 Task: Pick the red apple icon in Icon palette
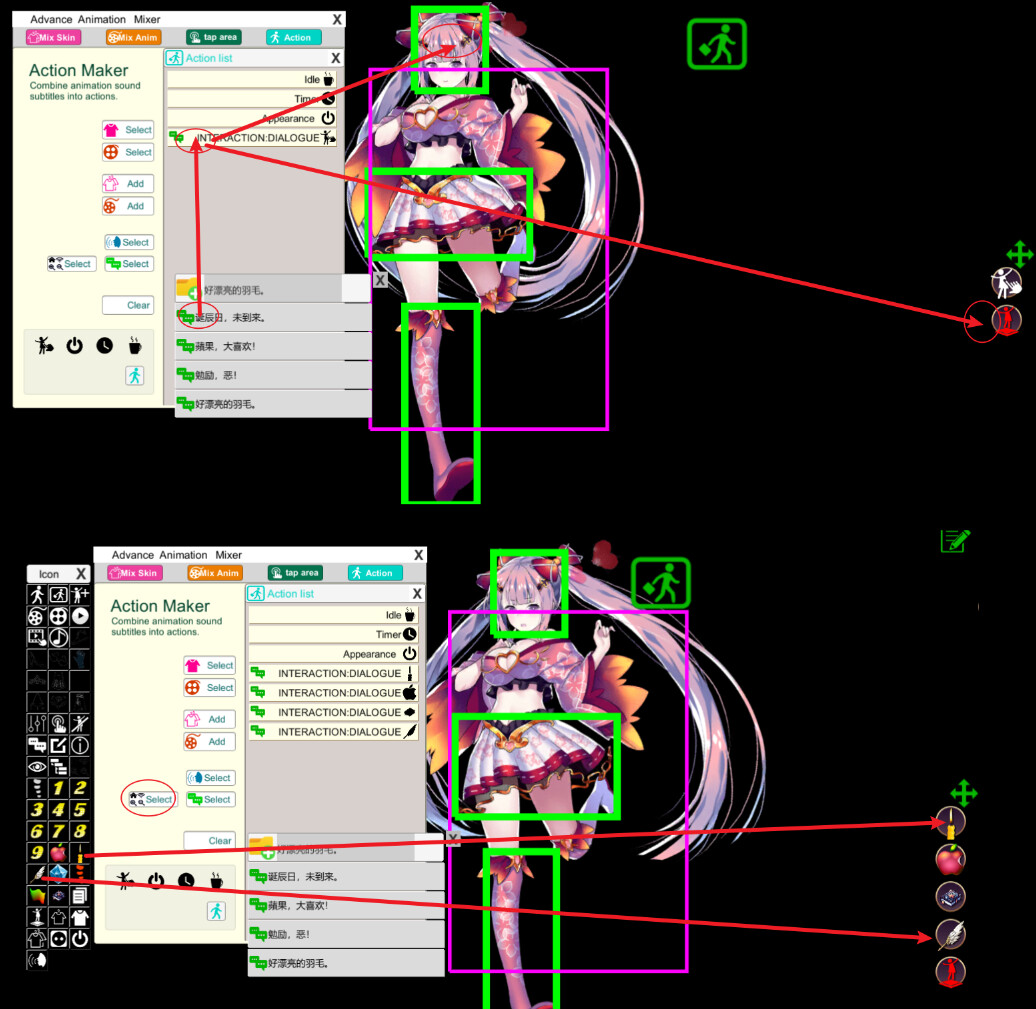[59, 852]
